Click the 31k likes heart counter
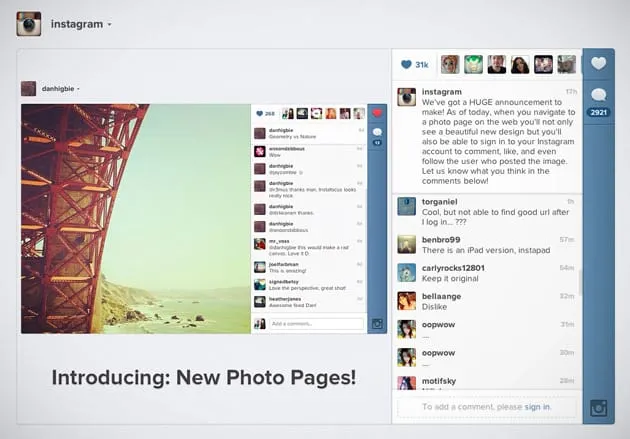This screenshot has height=439, width=630. pos(415,64)
